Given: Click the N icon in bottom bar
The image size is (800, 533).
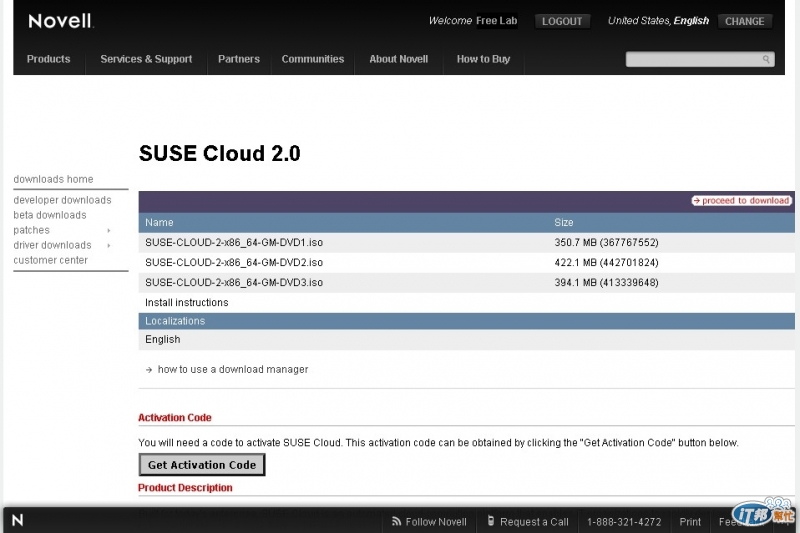Looking at the screenshot, I should [x=17, y=520].
